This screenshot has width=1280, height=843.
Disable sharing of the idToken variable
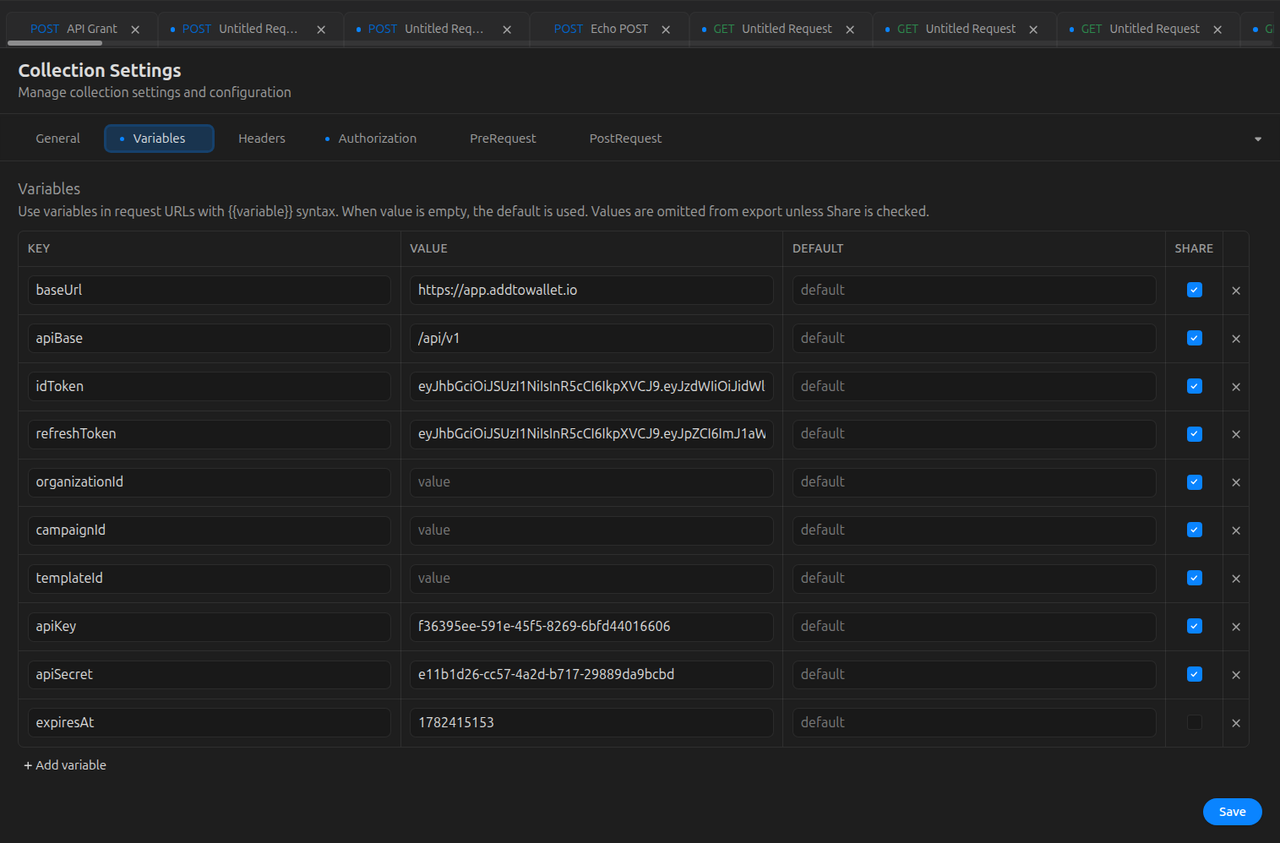(x=1194, y=386)
